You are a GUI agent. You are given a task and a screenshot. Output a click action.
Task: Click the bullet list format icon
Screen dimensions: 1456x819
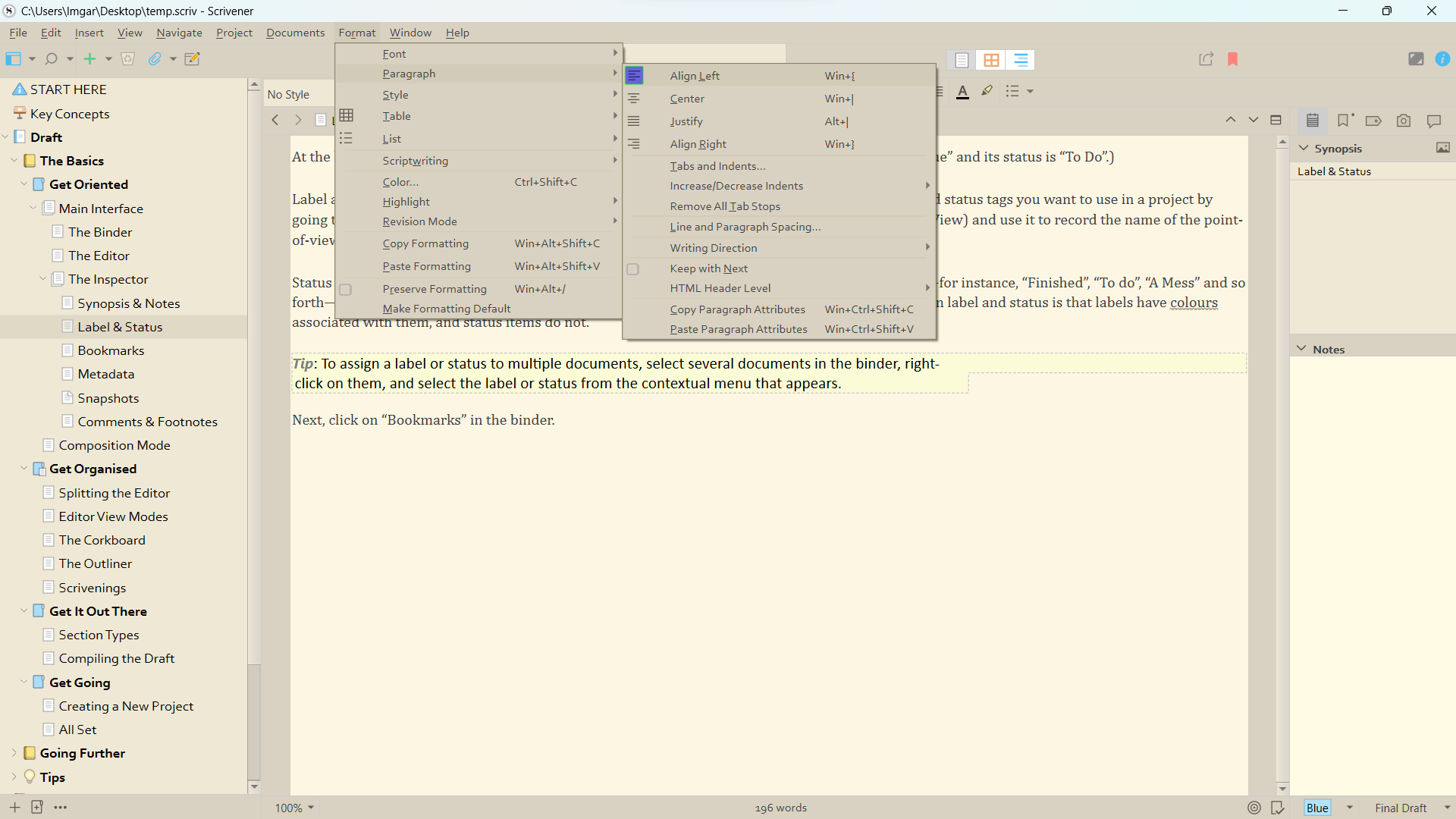point(1012,91)
